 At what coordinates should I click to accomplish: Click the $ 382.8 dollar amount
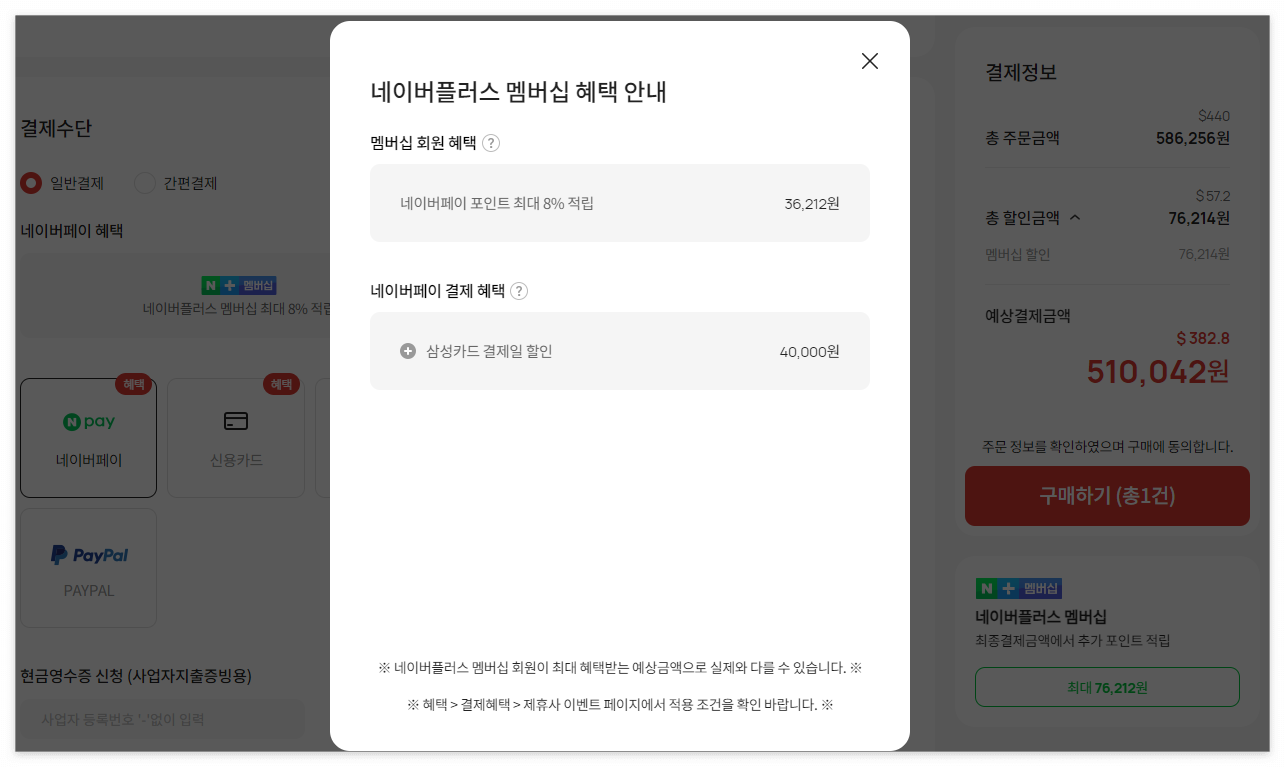tap(1203, 338)
